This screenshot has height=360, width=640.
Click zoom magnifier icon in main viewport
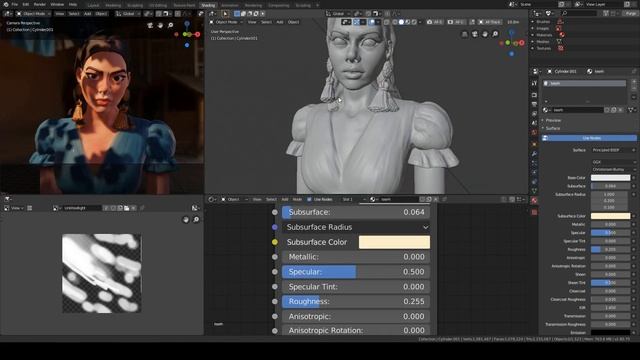pos(495,34)
